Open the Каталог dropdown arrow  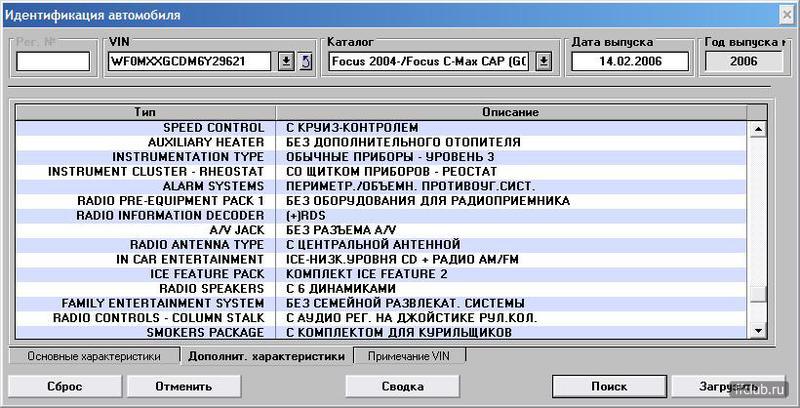point(544,62)
